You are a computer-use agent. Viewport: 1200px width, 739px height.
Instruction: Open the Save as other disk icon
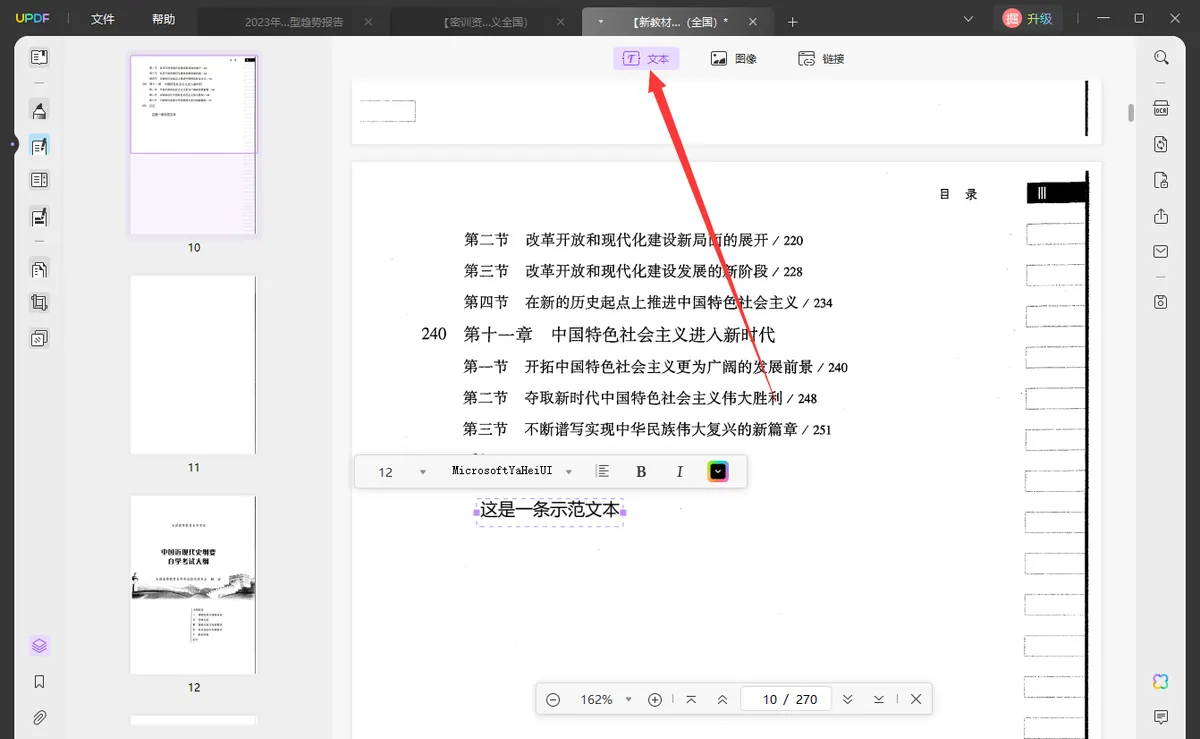pos(1161,302)
